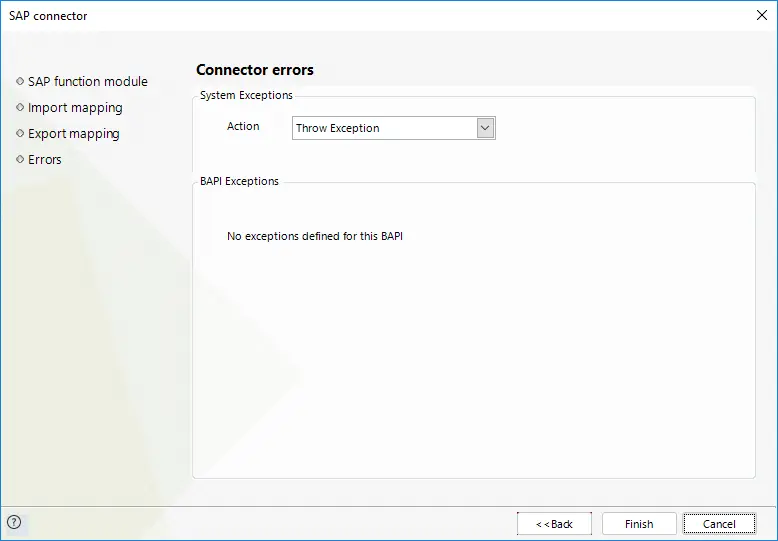Click the Action label
This screenshot has width=778, height=541.
tap(243, 126)
